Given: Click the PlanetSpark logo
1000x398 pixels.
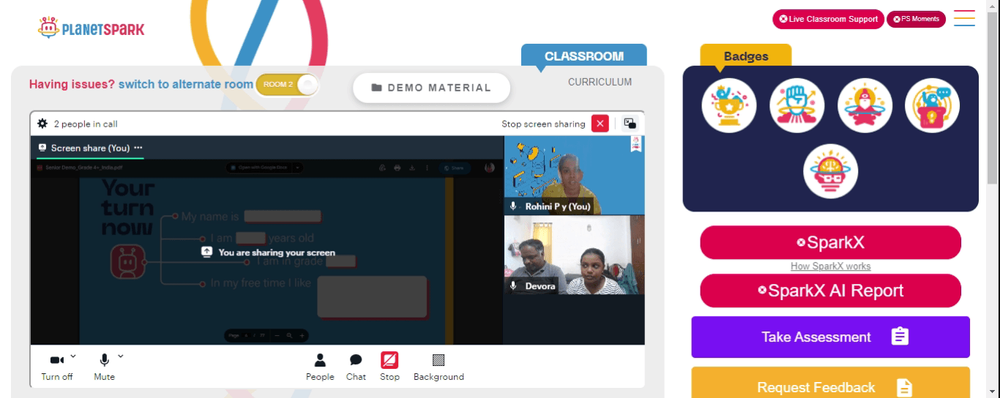Looking at the screenshot, I should point(91,28).
